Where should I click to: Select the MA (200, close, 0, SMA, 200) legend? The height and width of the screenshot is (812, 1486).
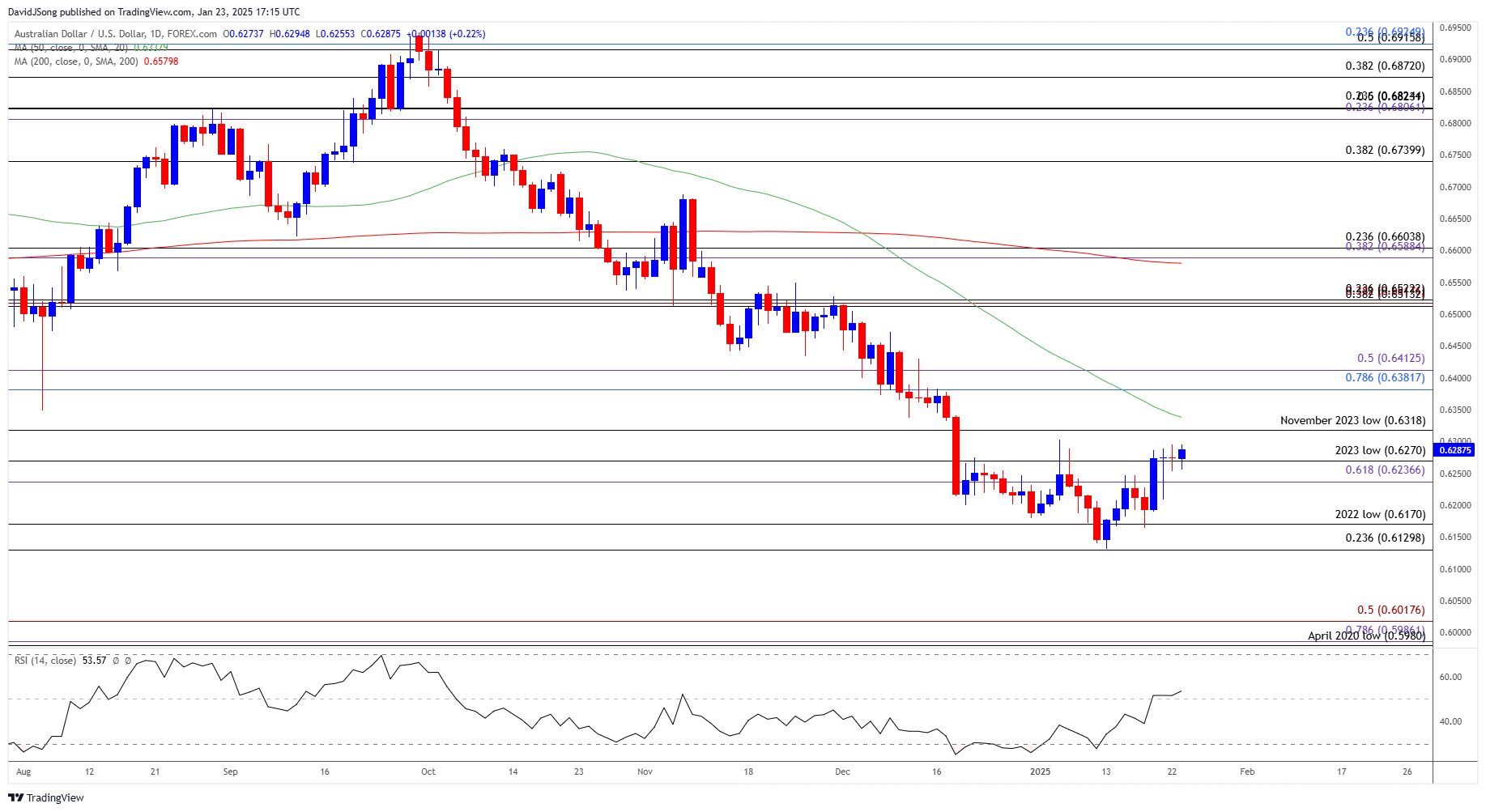click(76, 62)
